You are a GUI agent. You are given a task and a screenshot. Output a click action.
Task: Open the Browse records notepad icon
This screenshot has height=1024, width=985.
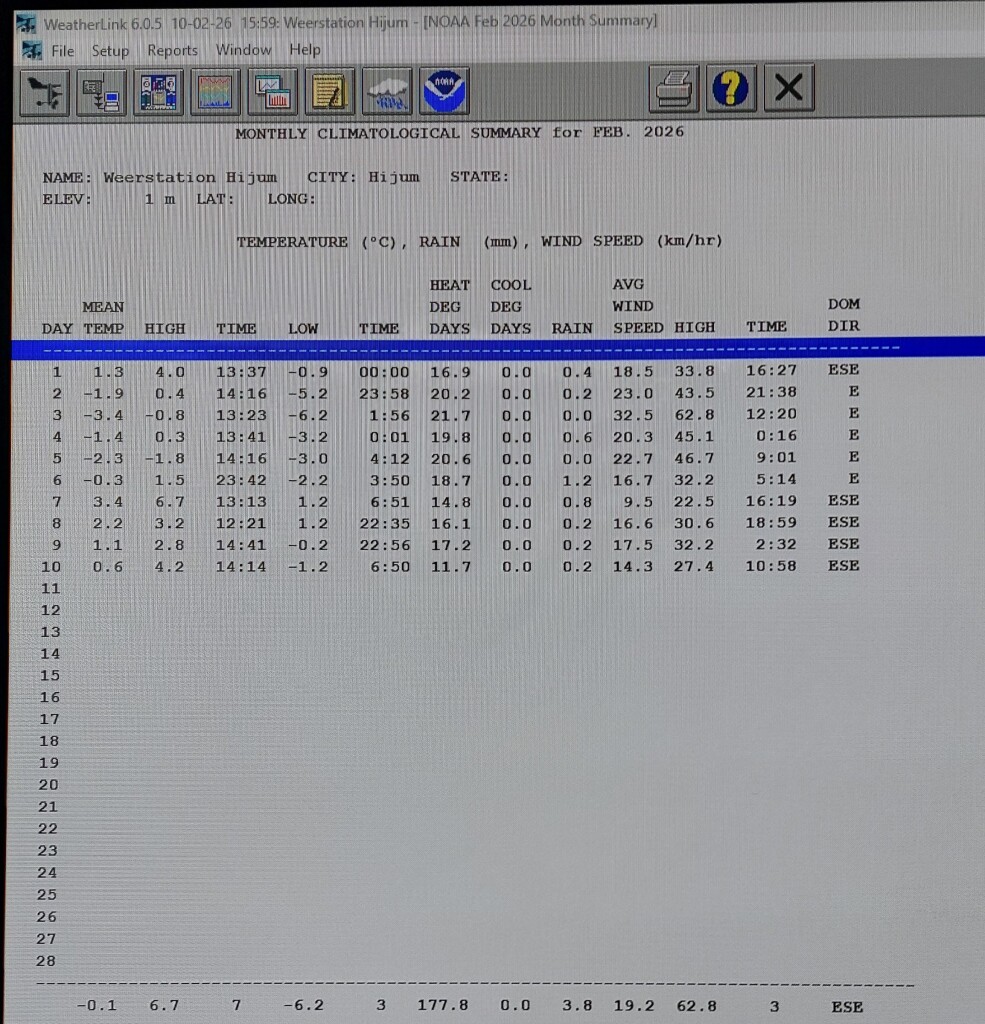(330, 91)
